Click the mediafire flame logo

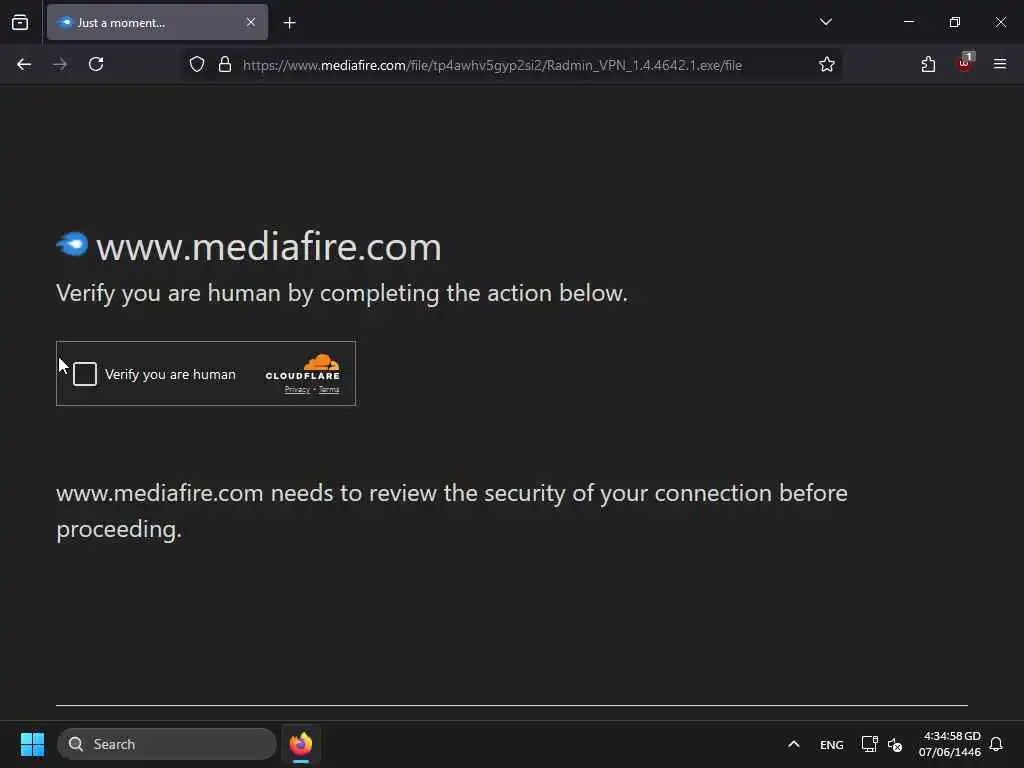click(x=72, y=244)
